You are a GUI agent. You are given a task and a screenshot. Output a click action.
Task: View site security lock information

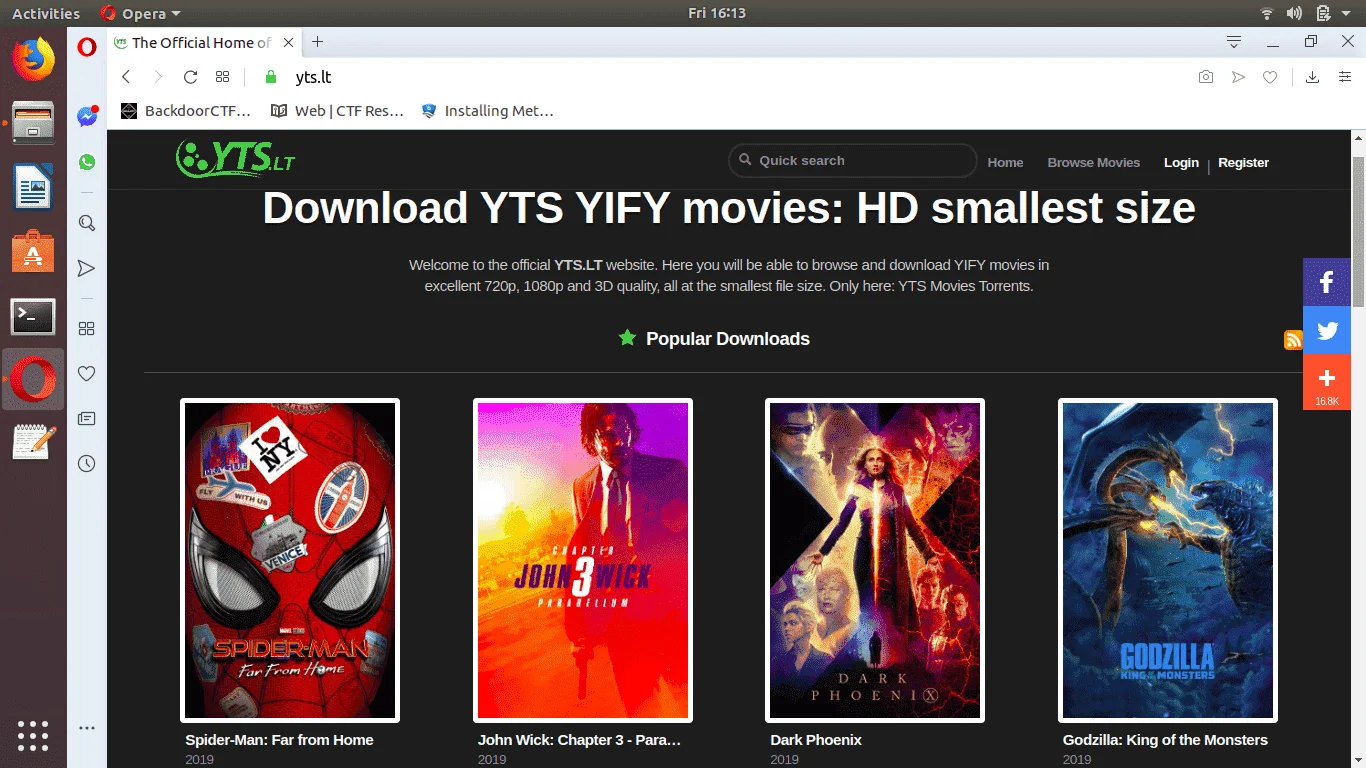269,77
